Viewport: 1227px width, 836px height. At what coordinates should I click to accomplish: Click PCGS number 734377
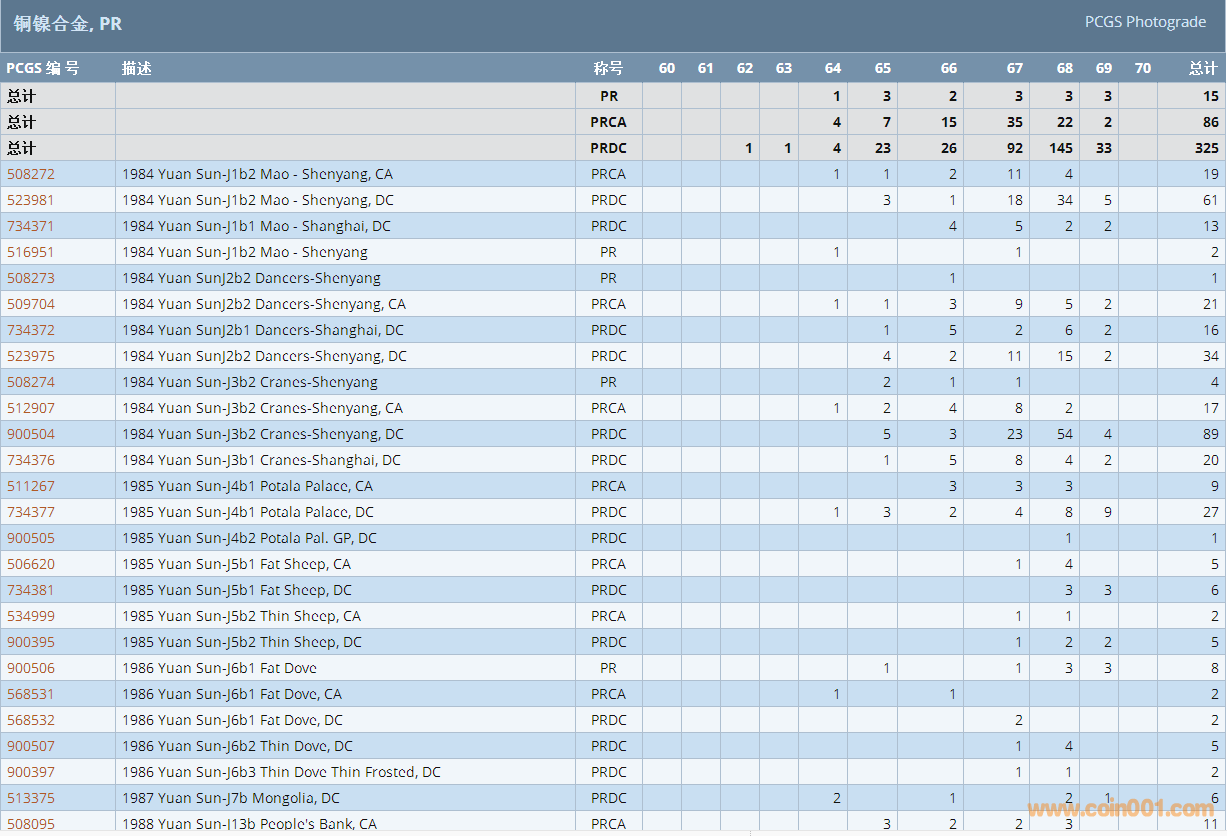coord(31,512)
